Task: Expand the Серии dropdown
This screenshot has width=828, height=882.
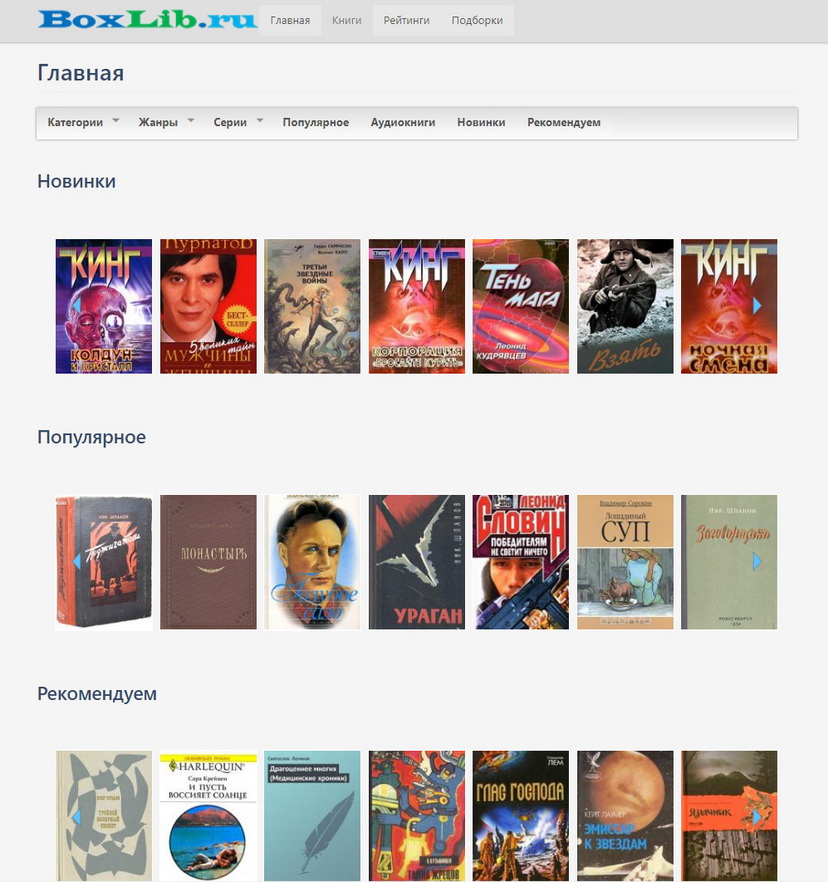Action: point(237,122)
